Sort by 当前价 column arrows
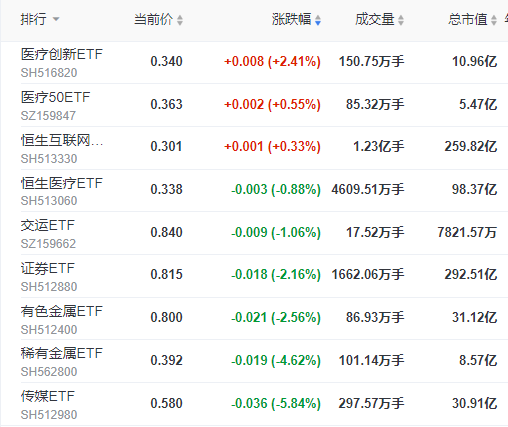Image resolution: width=508 pixels, height=427 pixels. (x=180, y=20)
